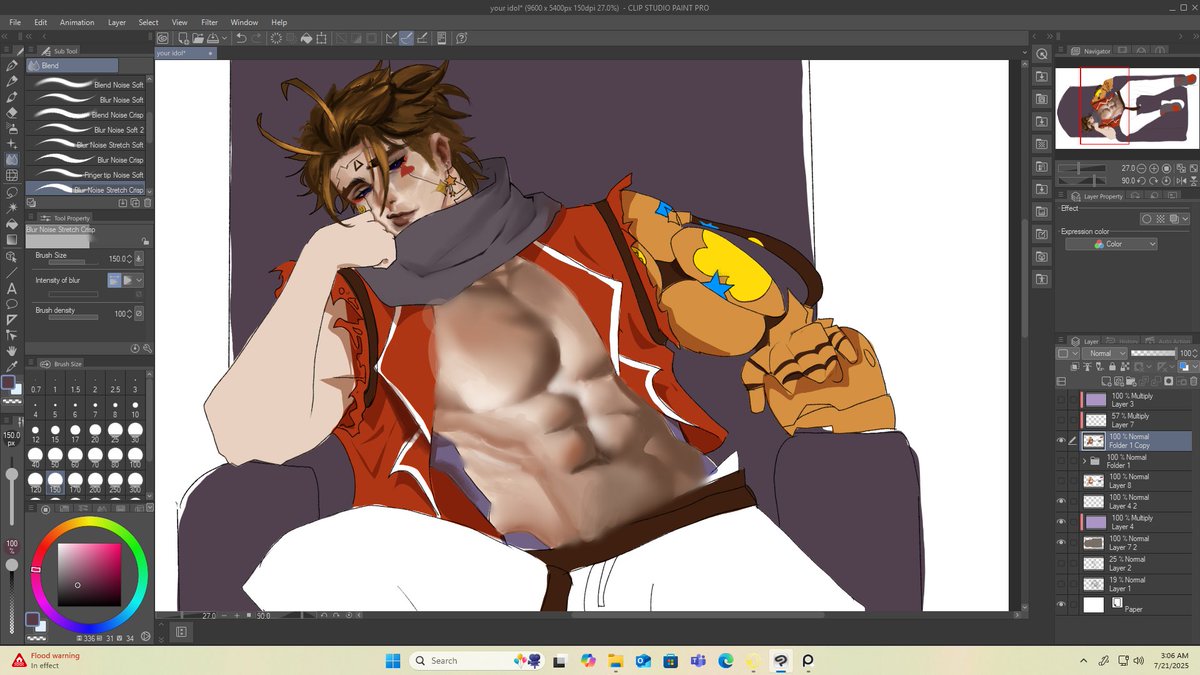Viewport: 1200px width, 675px height.
Task: Show hidden Layer 1
Action: [1061, 584]
